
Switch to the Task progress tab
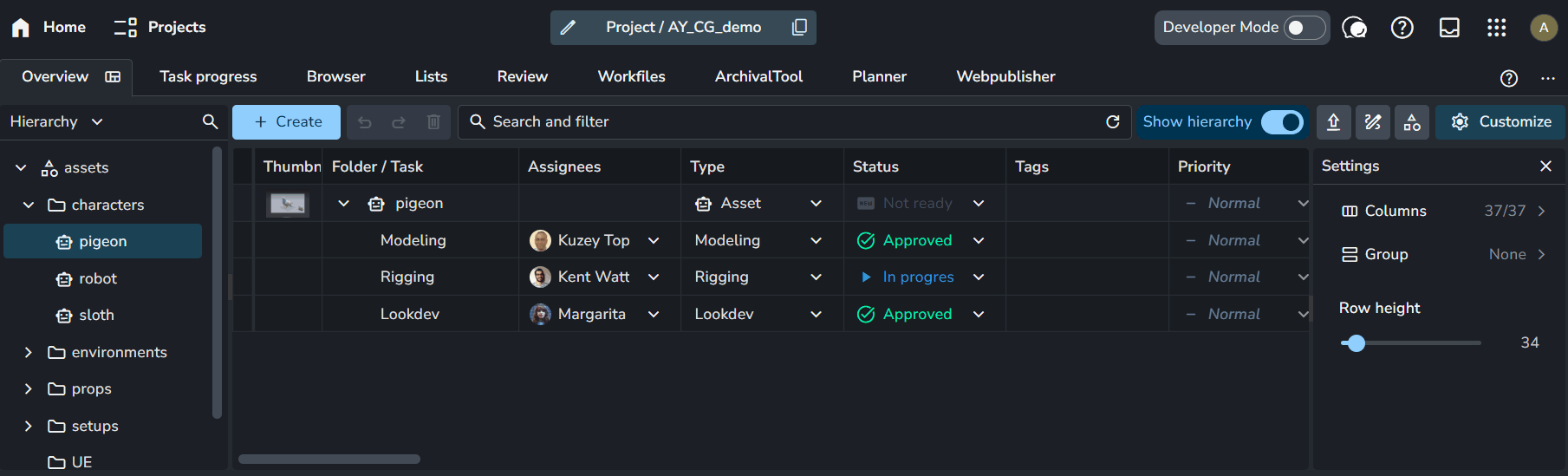208,77
